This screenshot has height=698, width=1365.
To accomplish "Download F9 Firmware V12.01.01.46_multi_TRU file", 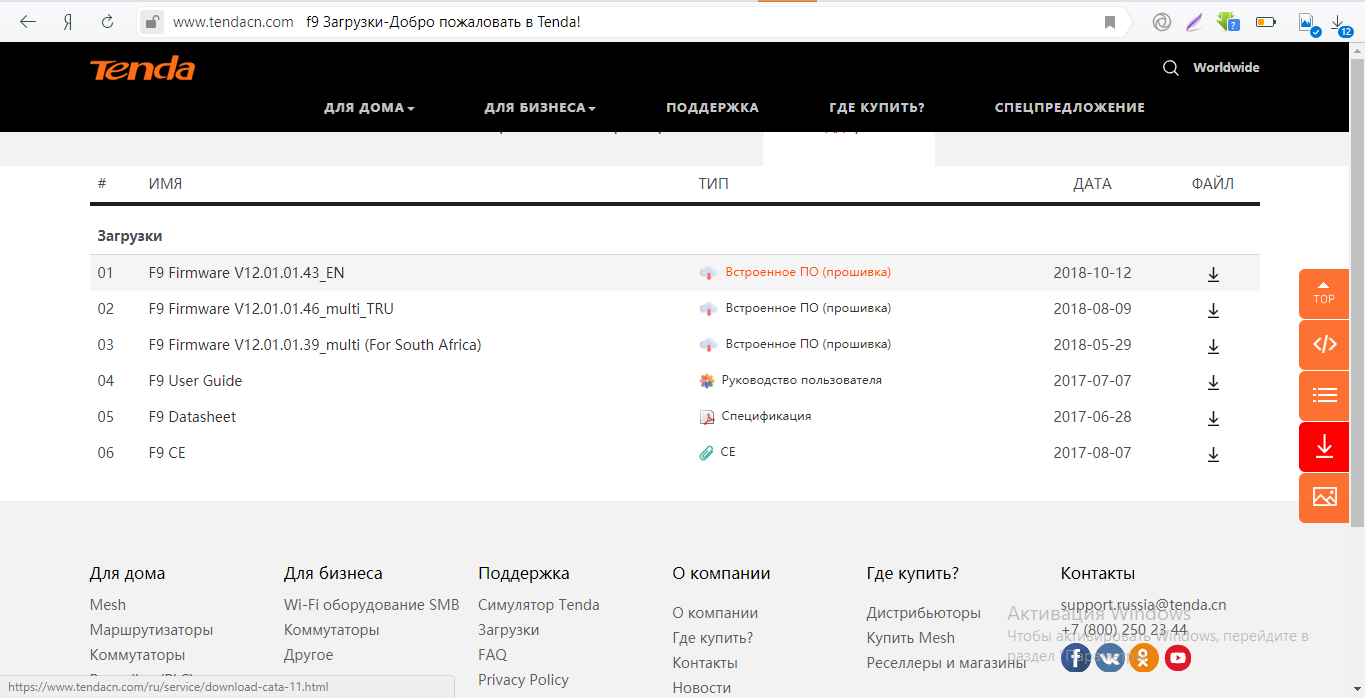I will (1213, 310).
